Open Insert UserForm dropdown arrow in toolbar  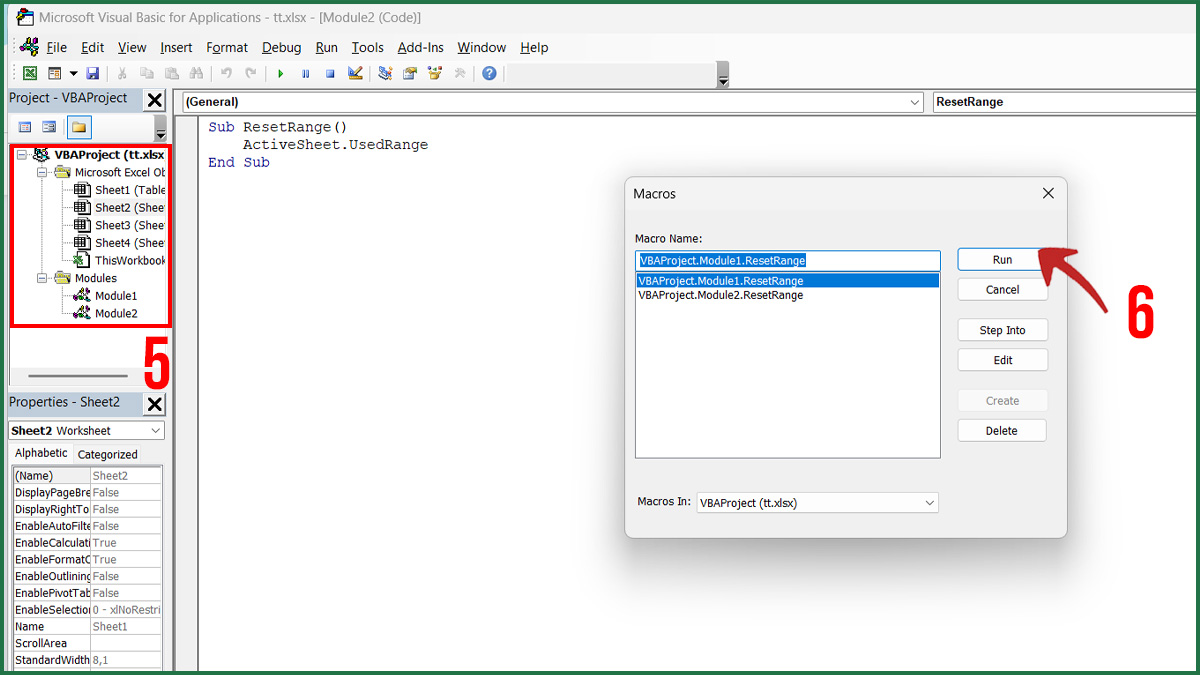73,73
